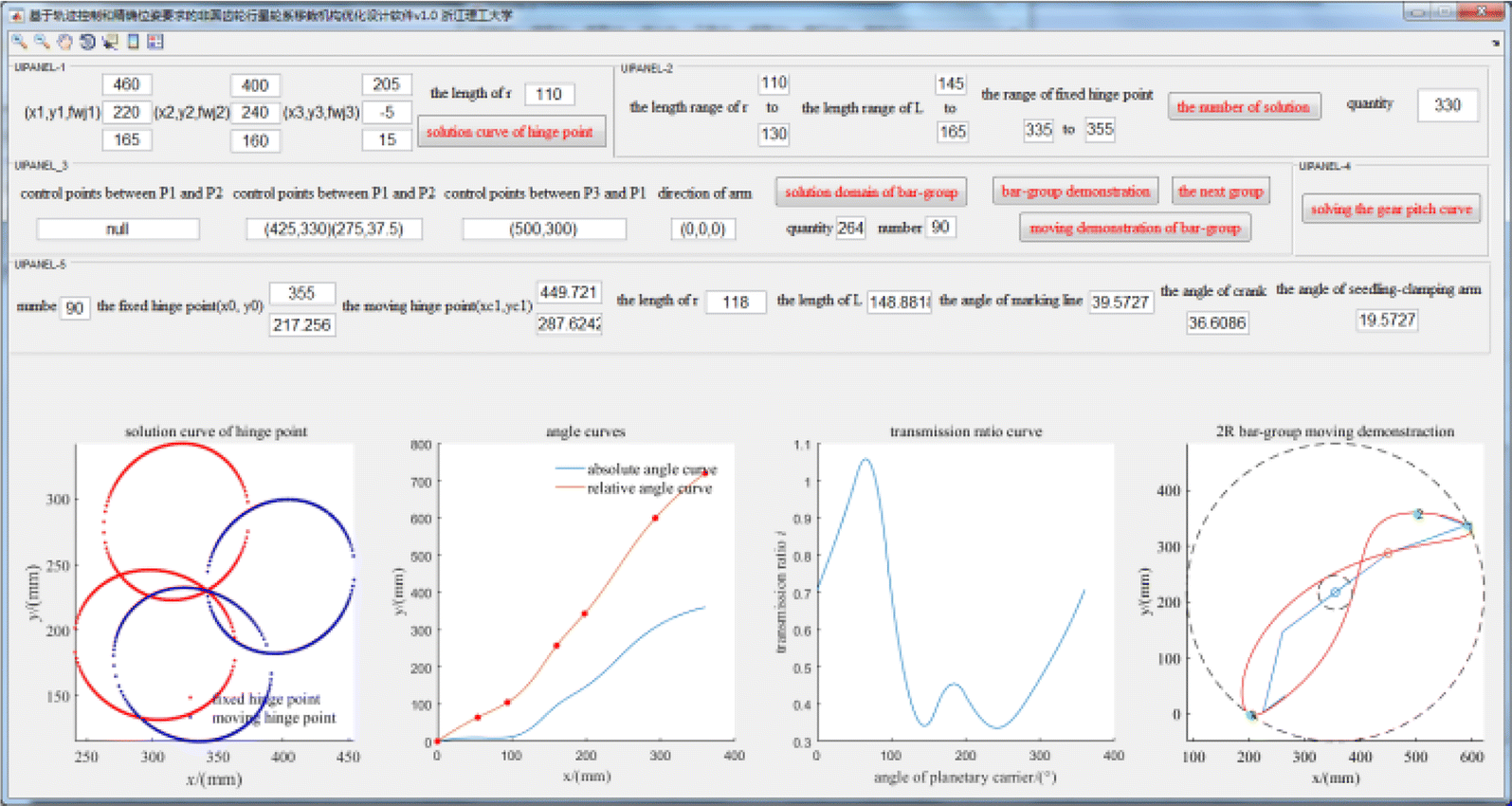Viewport: 1512px width, 806px height.
Task: Select fixed hinge point range field 335
Action: tap(1038, 130)
